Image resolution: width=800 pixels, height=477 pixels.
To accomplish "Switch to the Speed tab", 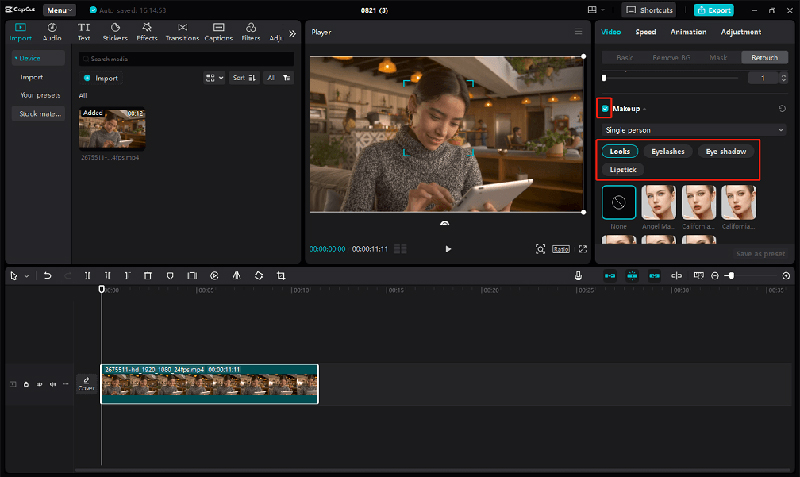I will pos(646,32).
